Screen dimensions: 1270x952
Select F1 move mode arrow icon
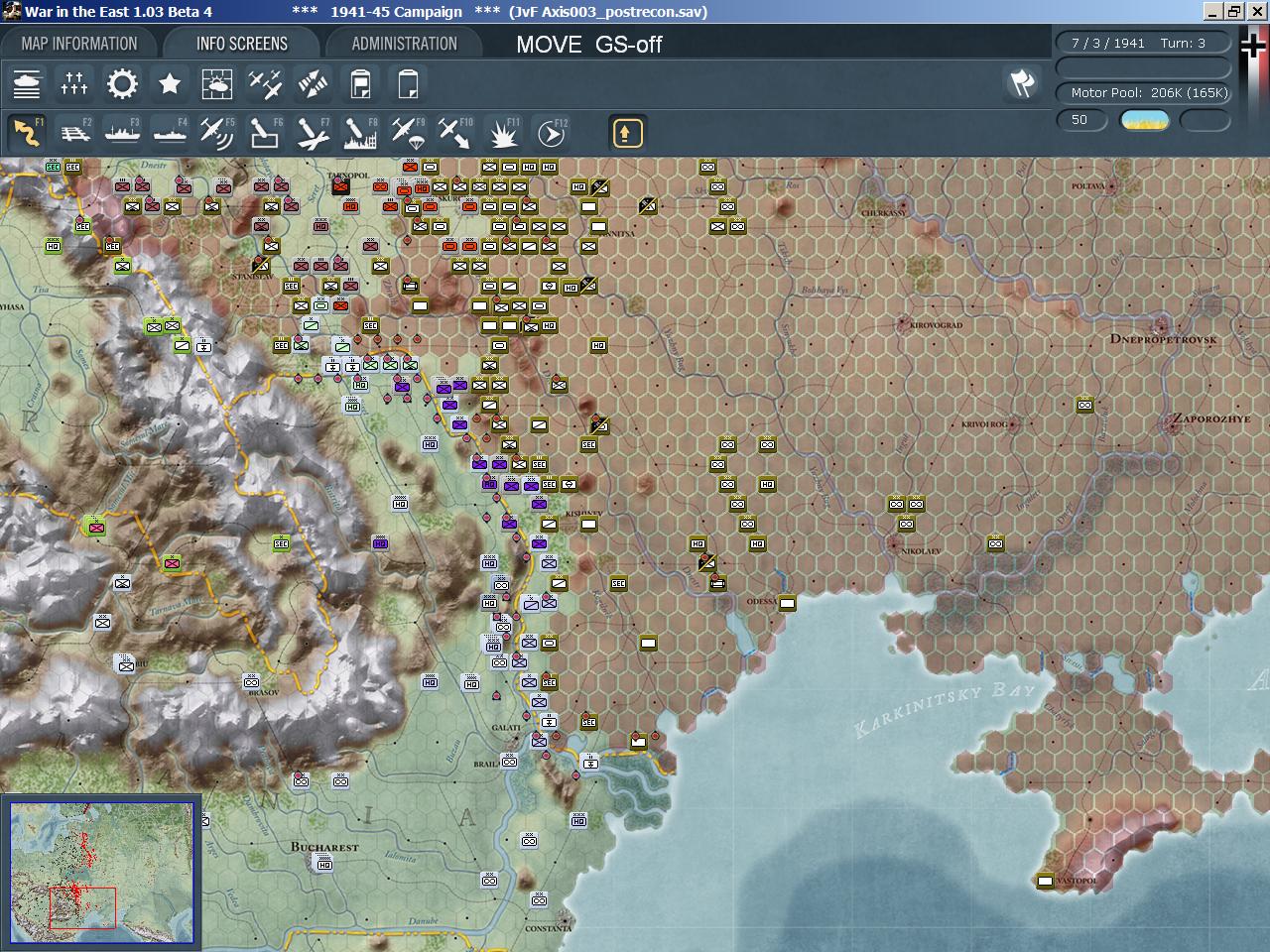[x=27, y=133]
